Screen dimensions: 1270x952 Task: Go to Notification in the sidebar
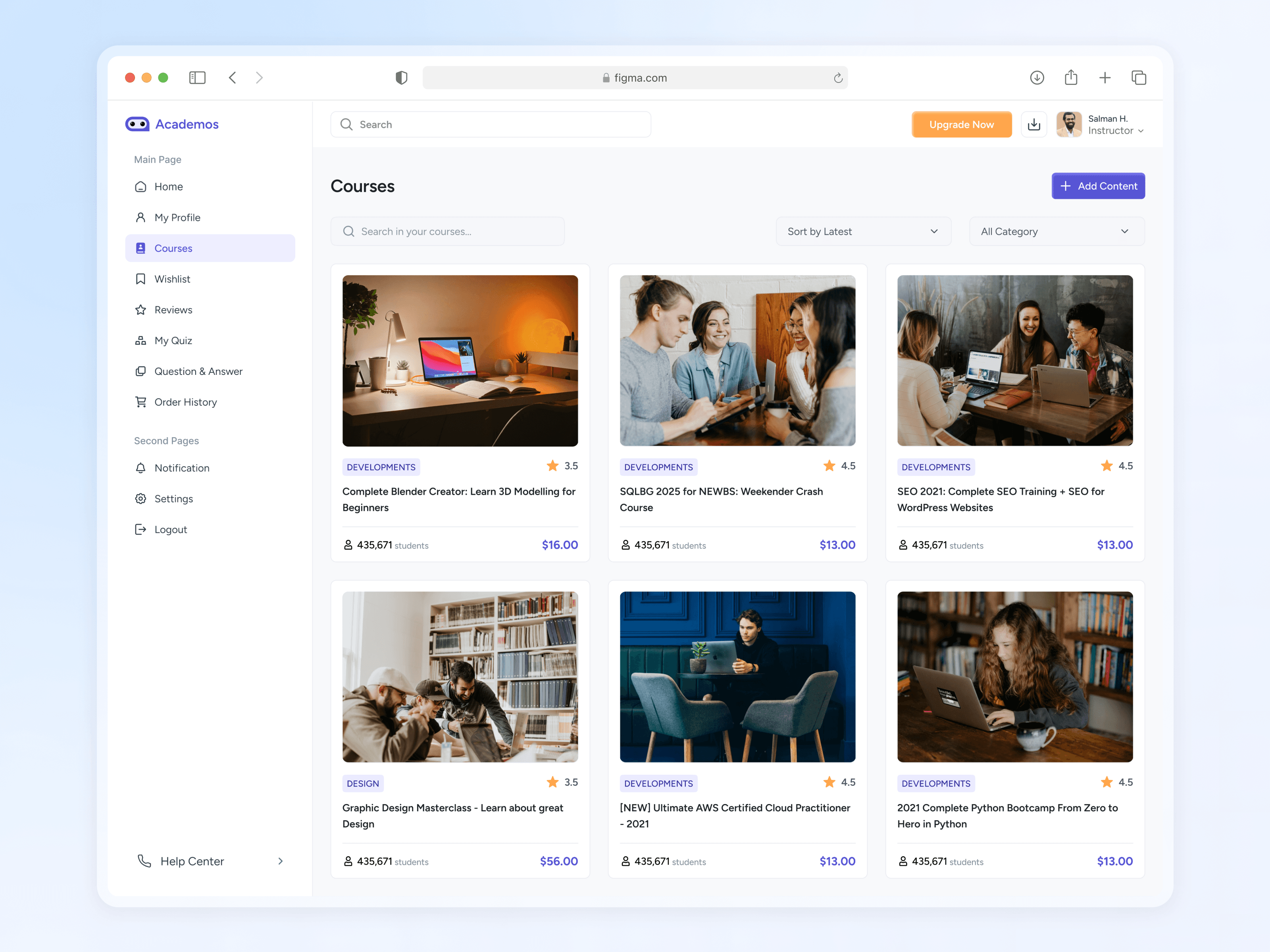[x=181, y=468]
